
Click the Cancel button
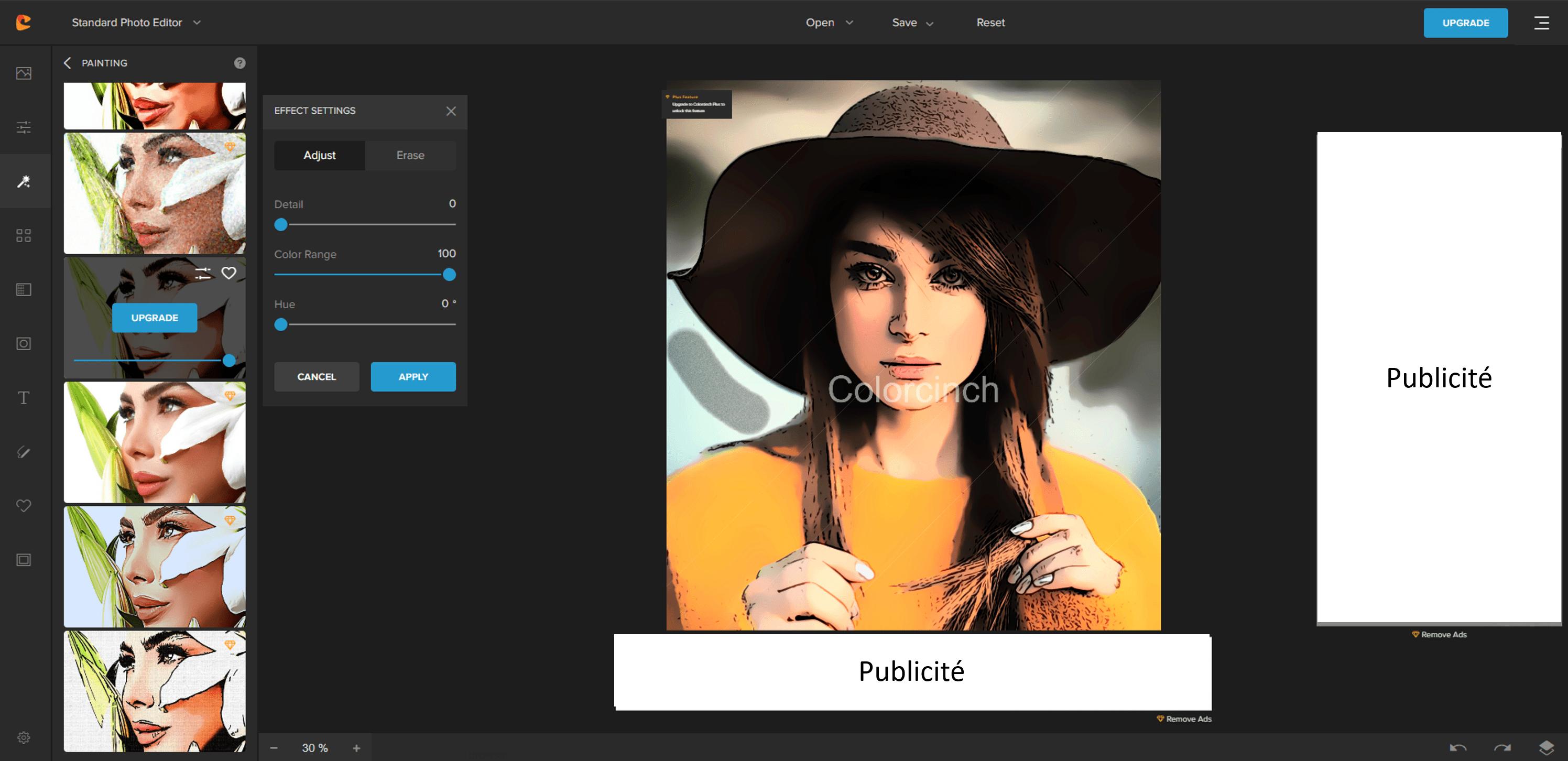click(317, 377)
